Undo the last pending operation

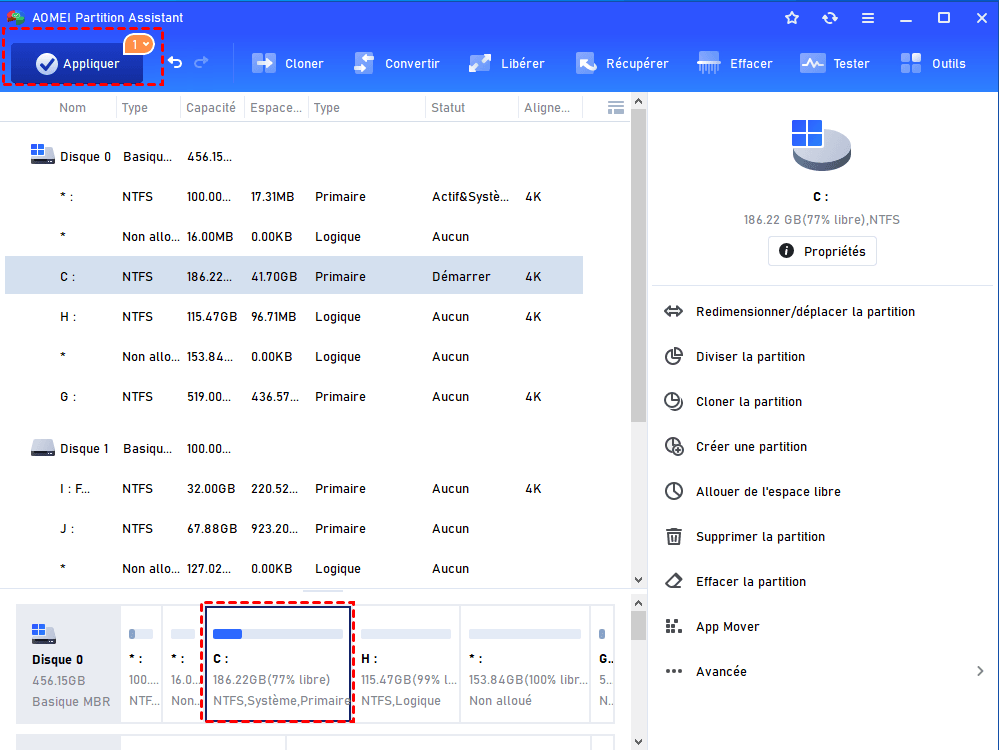[175, 62]
